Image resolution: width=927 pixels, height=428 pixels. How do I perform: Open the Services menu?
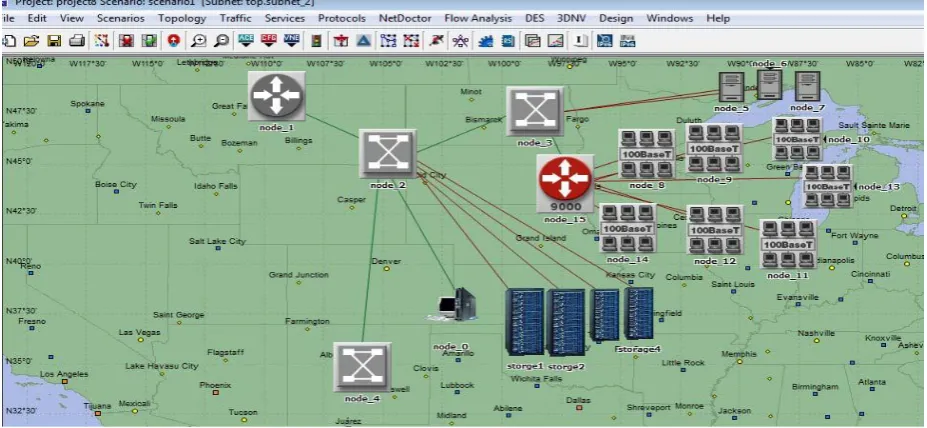pos(285,18)
